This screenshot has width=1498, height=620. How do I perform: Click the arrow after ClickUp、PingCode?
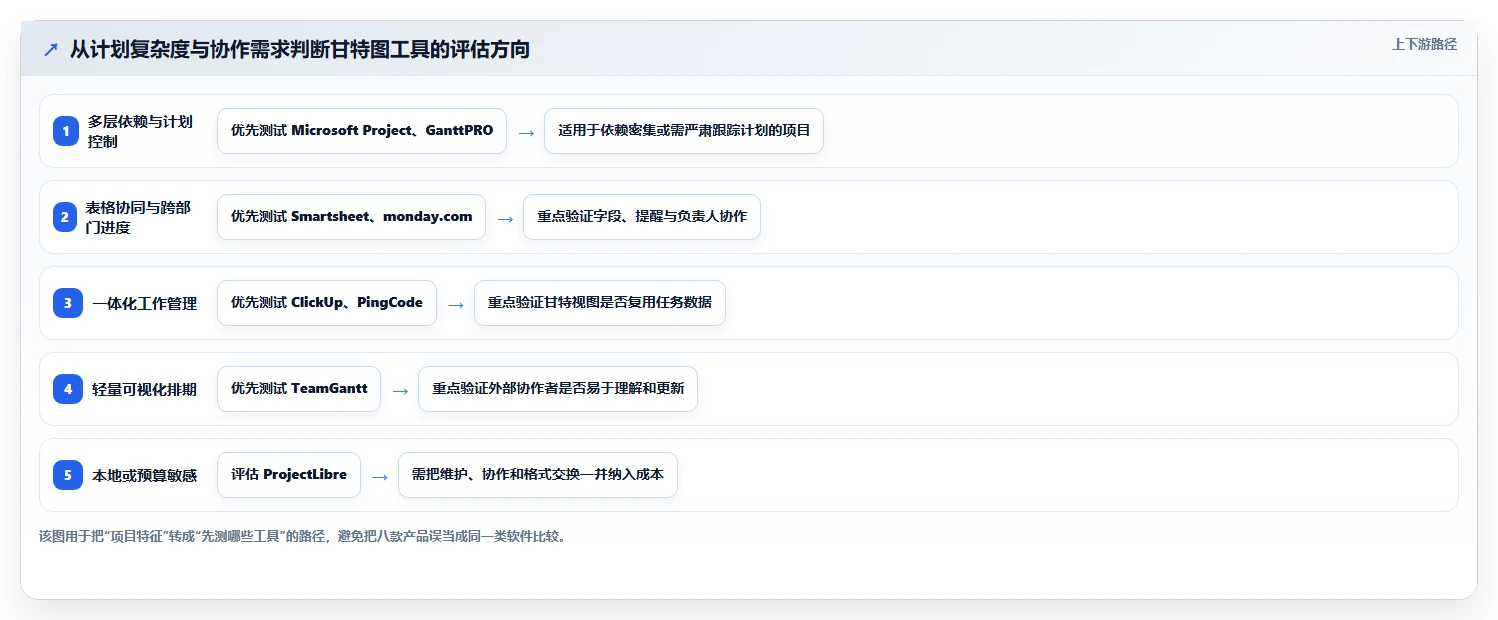coord(456,304)
